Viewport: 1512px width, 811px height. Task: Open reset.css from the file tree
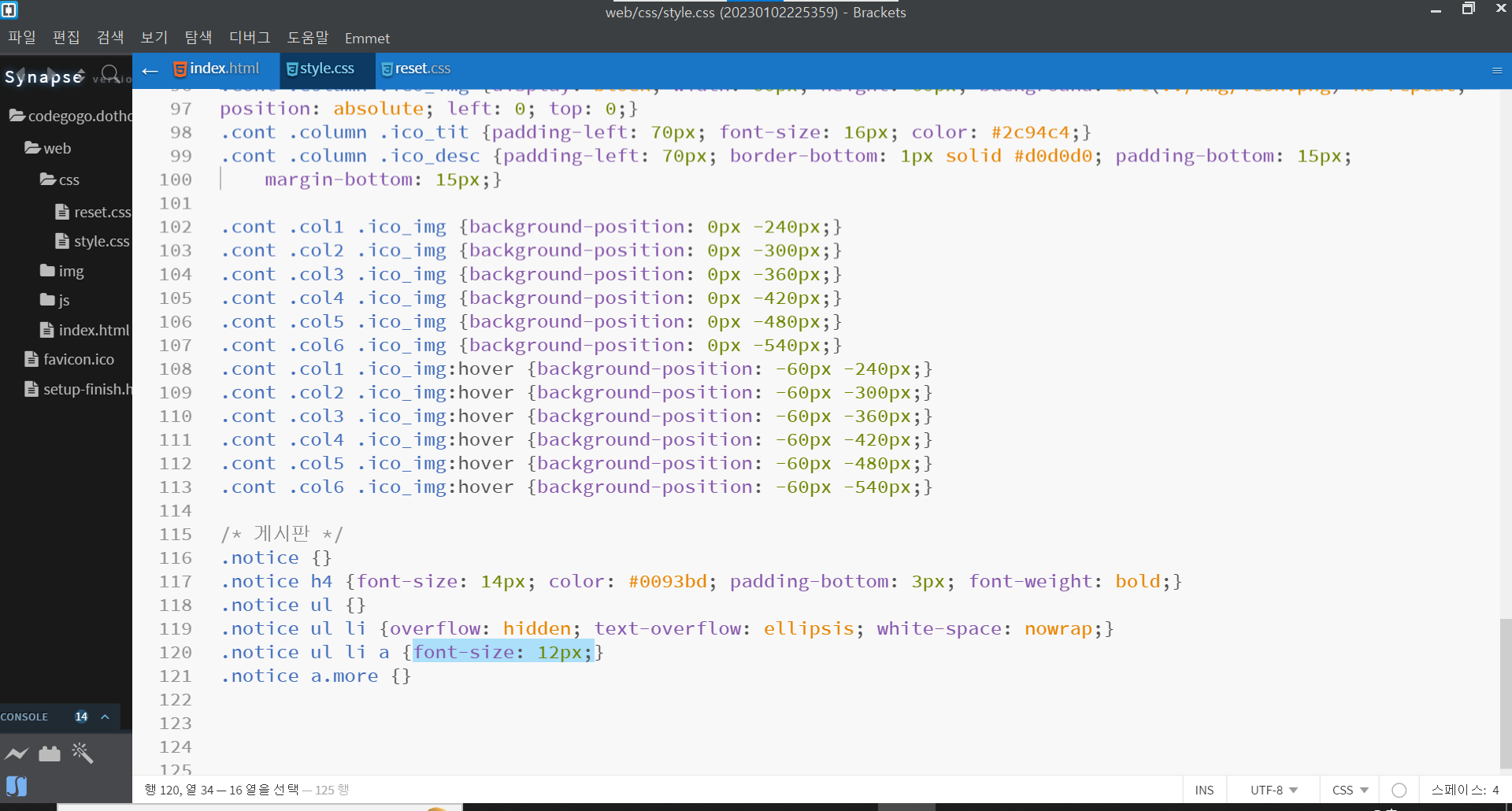94,212
